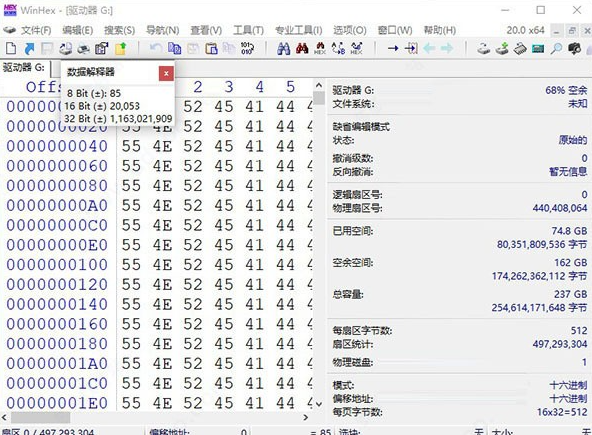Click the 状态 value 原始的
Screen dimensions: 592x435
(x=573, y=140)
